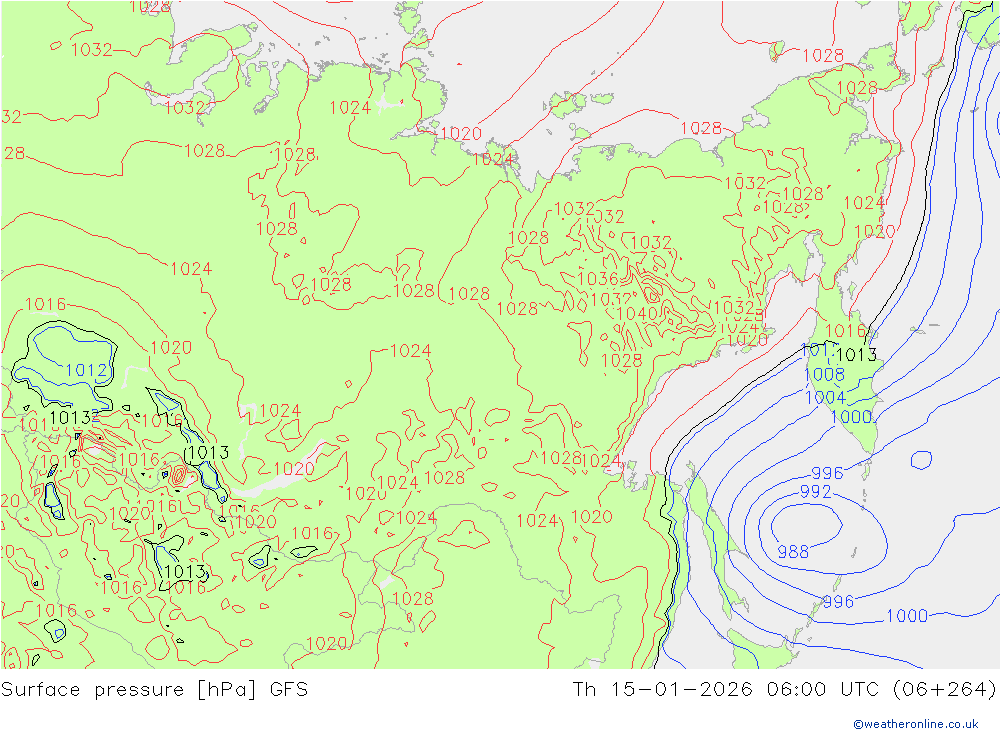The height and width of the screenshot is (733, 1000).
Task: Click the 'Th 15-01-2026 06:00 UTC (06+264)' timestamp
Action: click(x=784, y=690)
